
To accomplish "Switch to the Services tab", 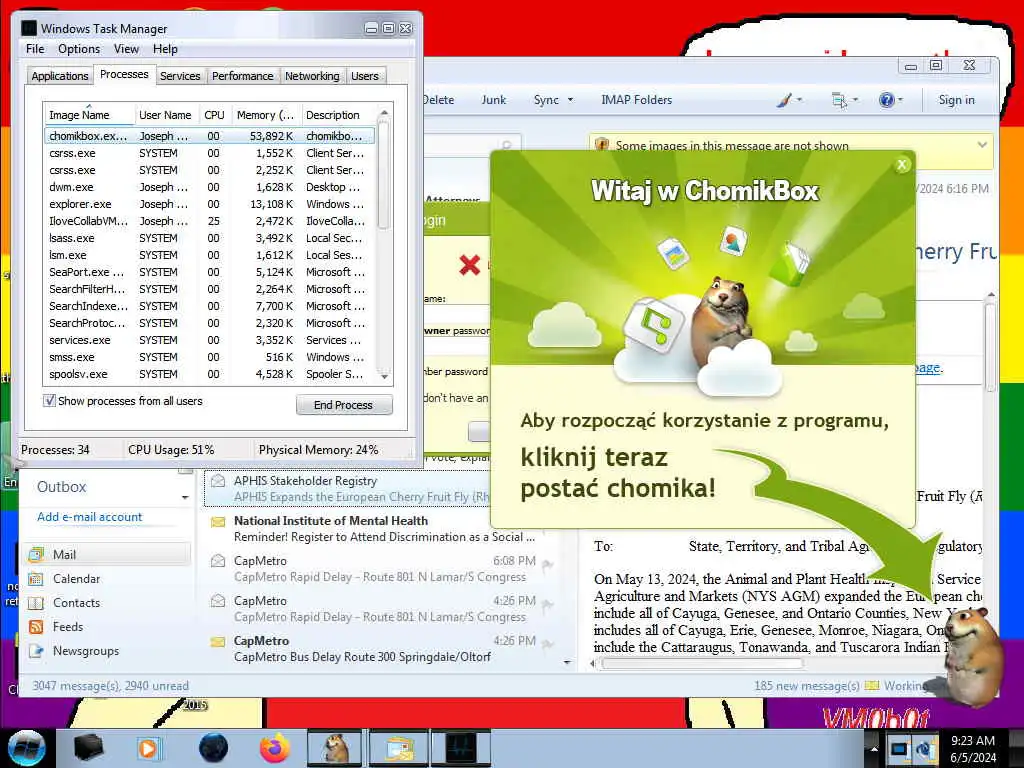I will click(180, 76).
